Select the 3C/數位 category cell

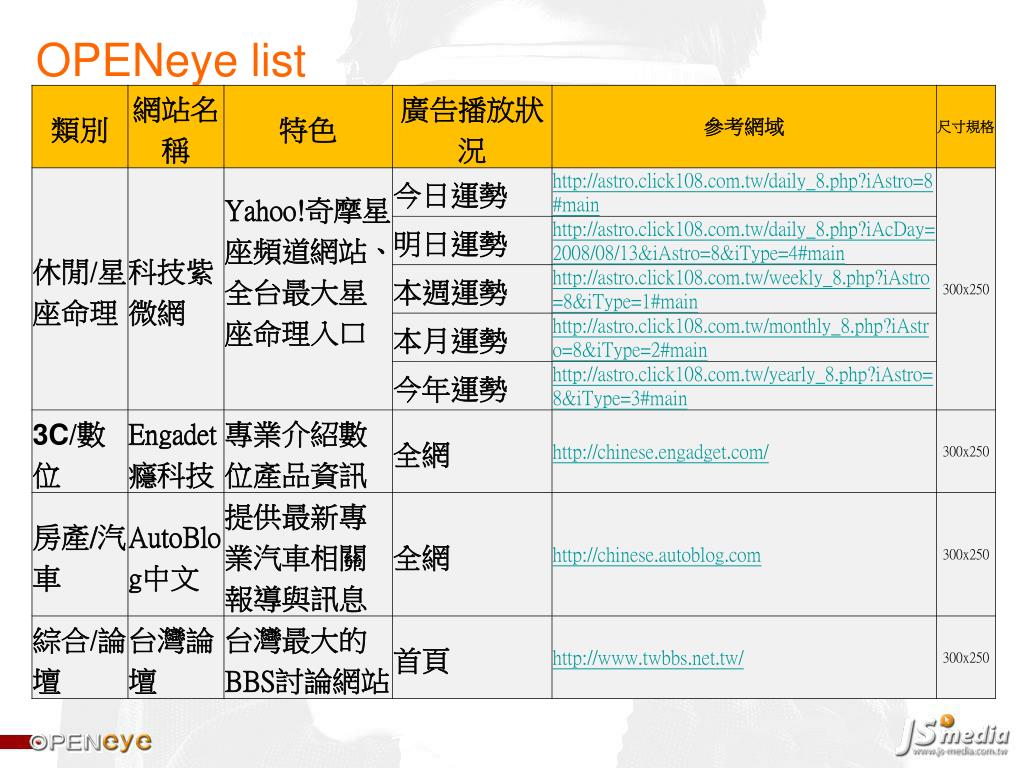click(x=80, y=451)
